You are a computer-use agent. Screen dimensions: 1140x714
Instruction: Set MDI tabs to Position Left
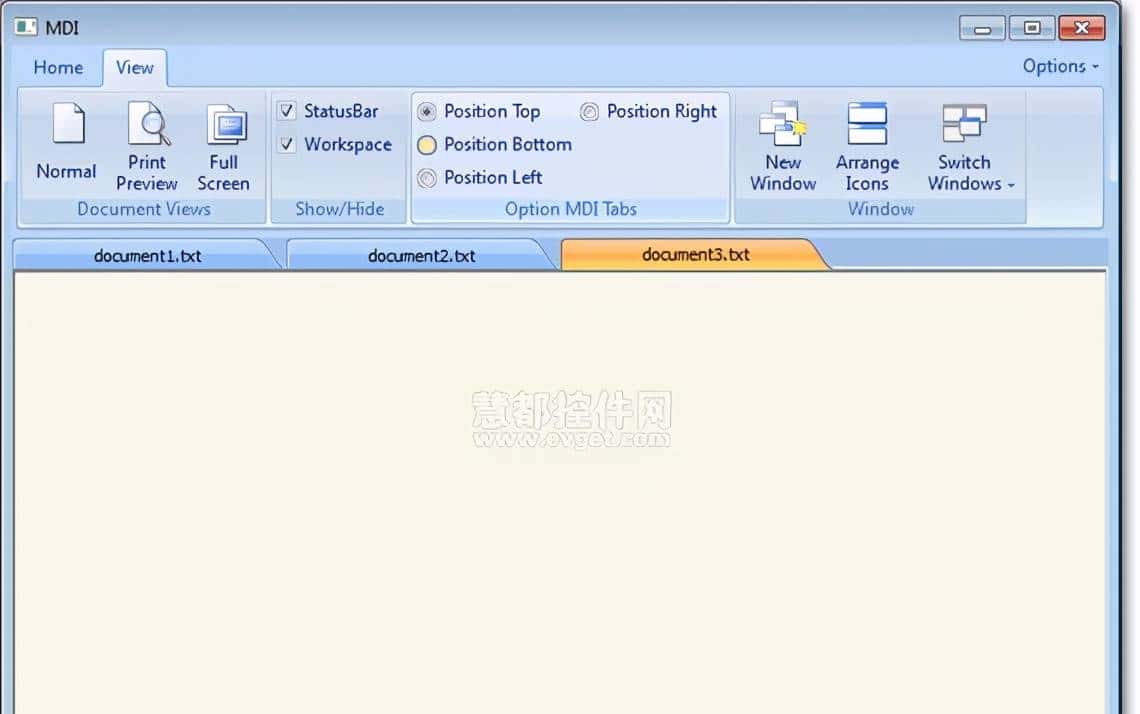tap(427, 178)
